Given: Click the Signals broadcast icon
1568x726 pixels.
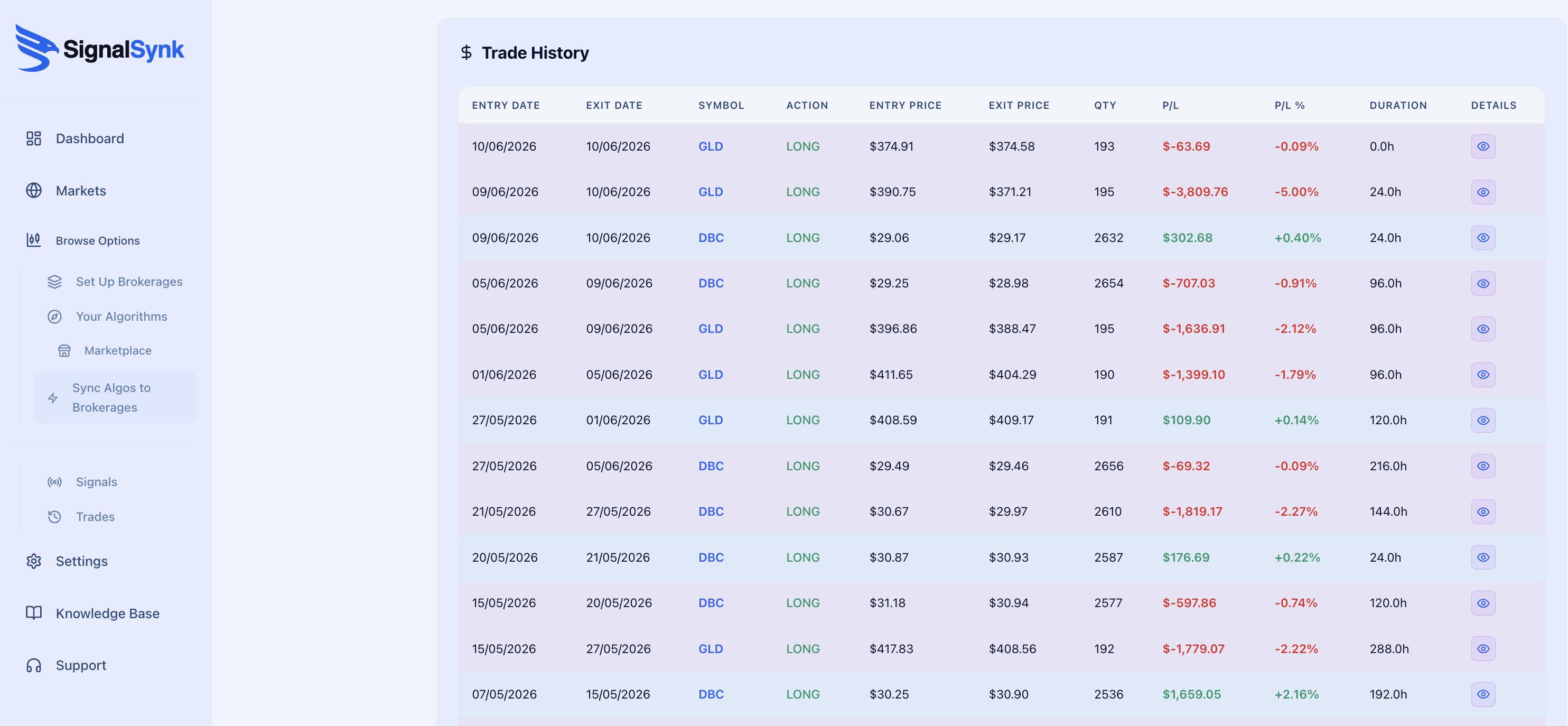Looking at the screenshot, I should pyautogui.click(x=55, y=482).
